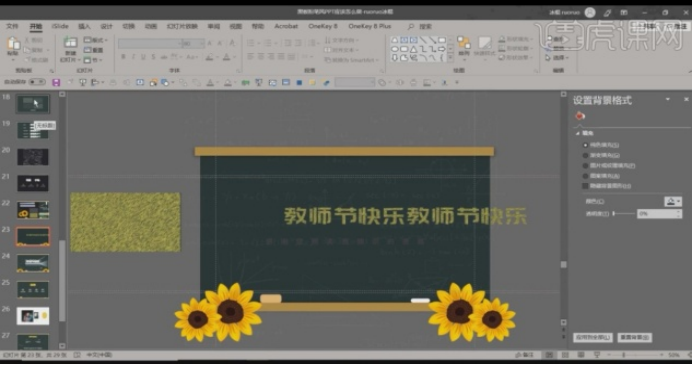Screen dimensions: 692x365
Task: Switch to the iSlide ribbon tab
Action: point(60,26)
